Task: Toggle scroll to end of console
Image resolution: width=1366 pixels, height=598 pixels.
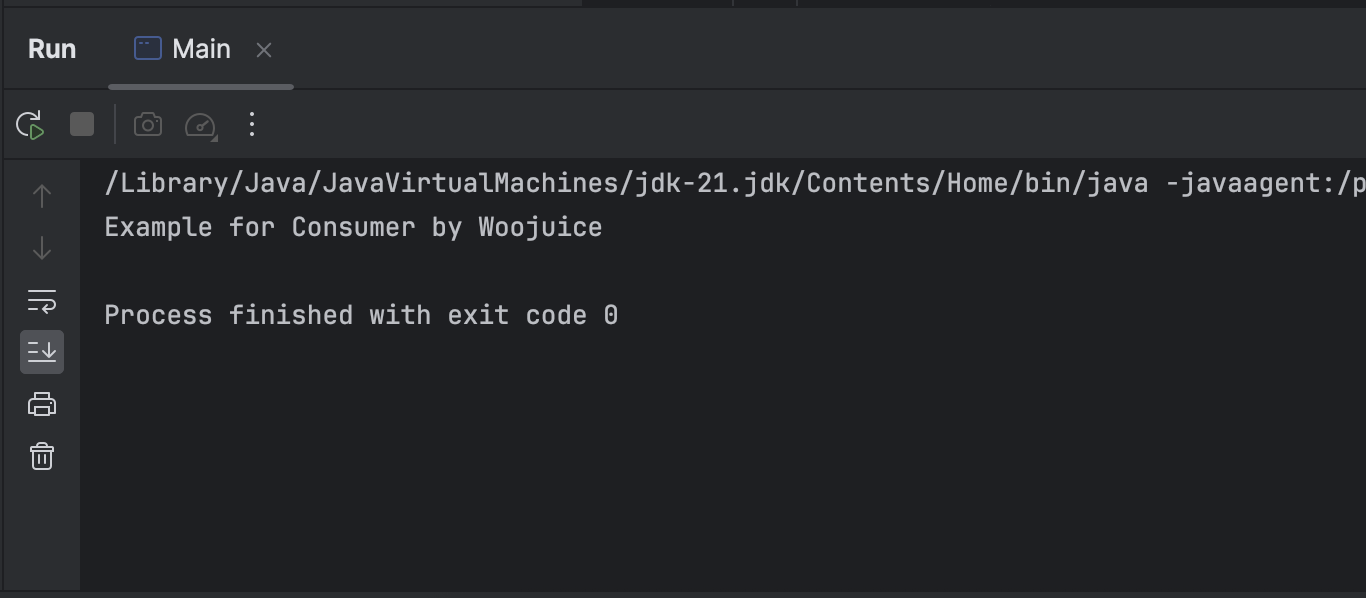Action: [x=42, y=352]
